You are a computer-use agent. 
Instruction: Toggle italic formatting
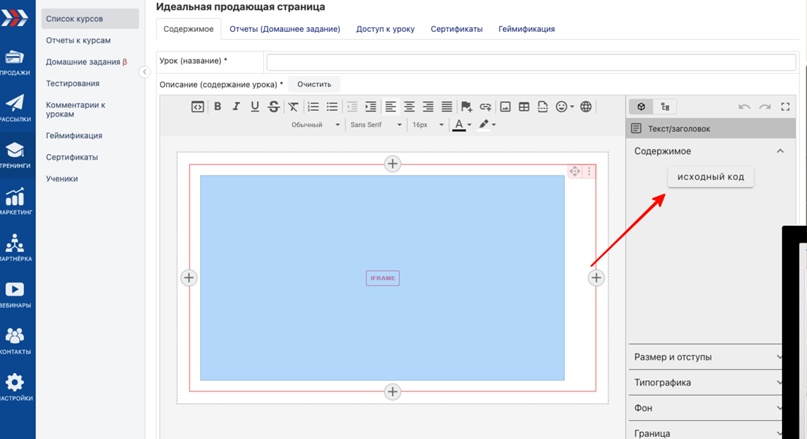[x=236, y=107]
